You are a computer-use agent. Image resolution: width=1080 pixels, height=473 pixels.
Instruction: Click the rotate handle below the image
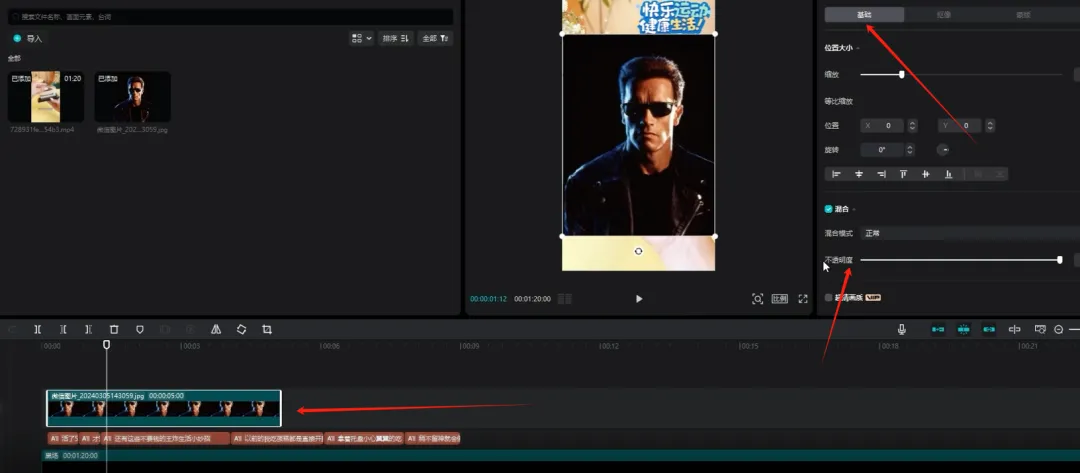click(638, 251)
